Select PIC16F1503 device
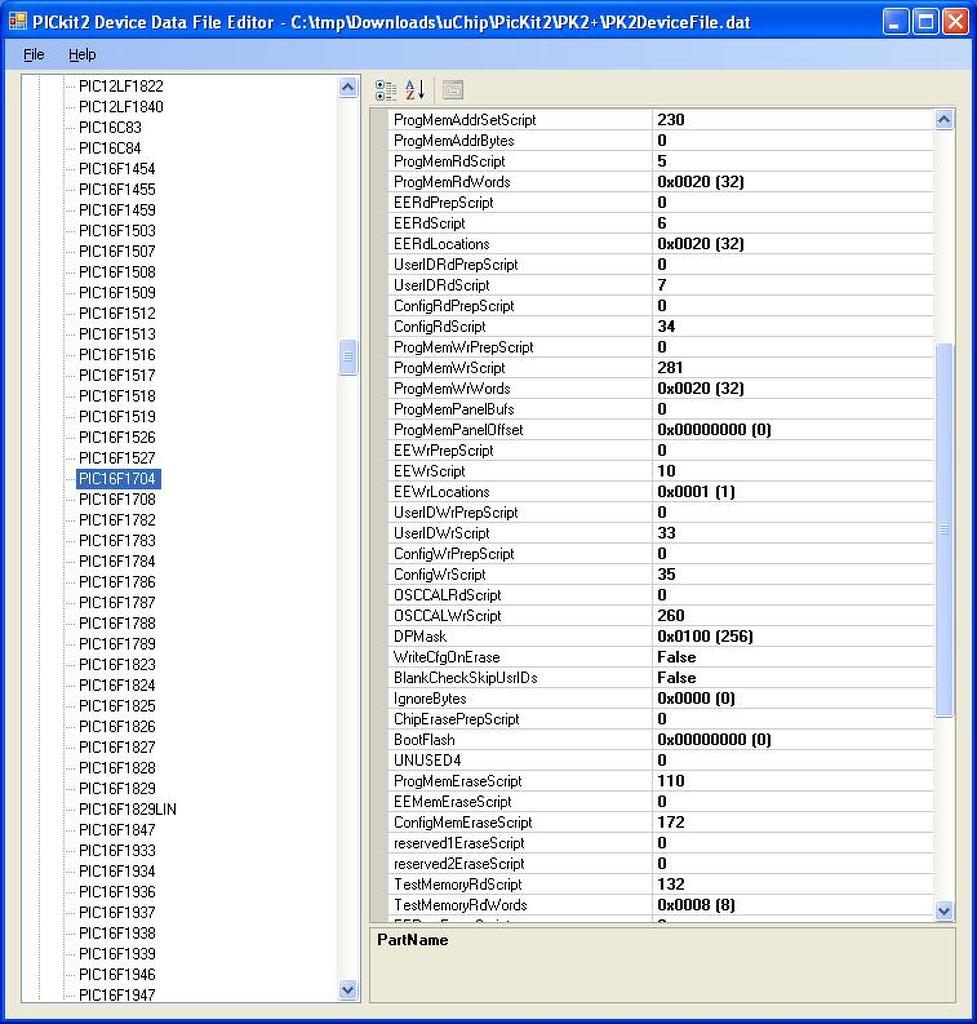 [x=117, y=231]
